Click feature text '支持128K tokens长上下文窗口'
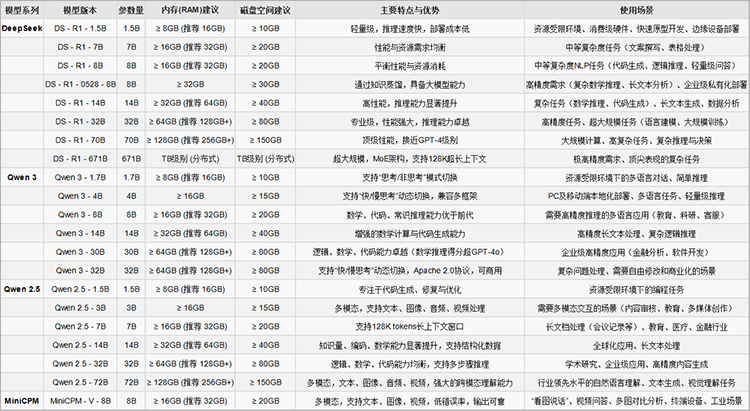This screenshot has width=750, height=411. tap(410, 327)
